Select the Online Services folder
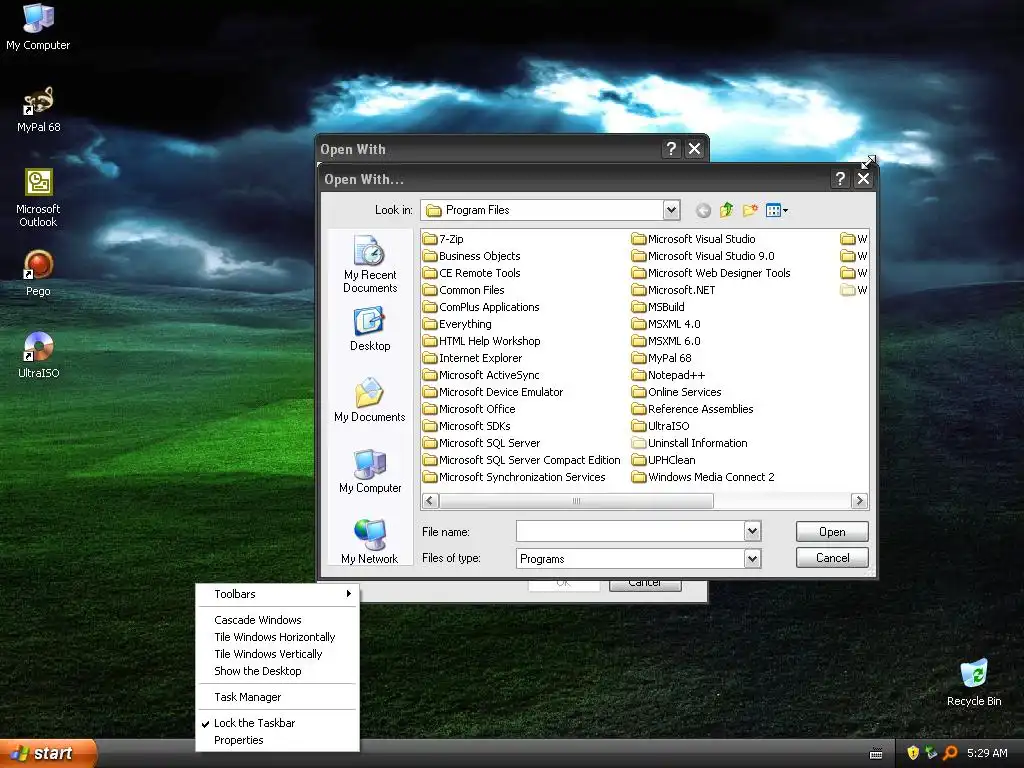 point(676,392)
